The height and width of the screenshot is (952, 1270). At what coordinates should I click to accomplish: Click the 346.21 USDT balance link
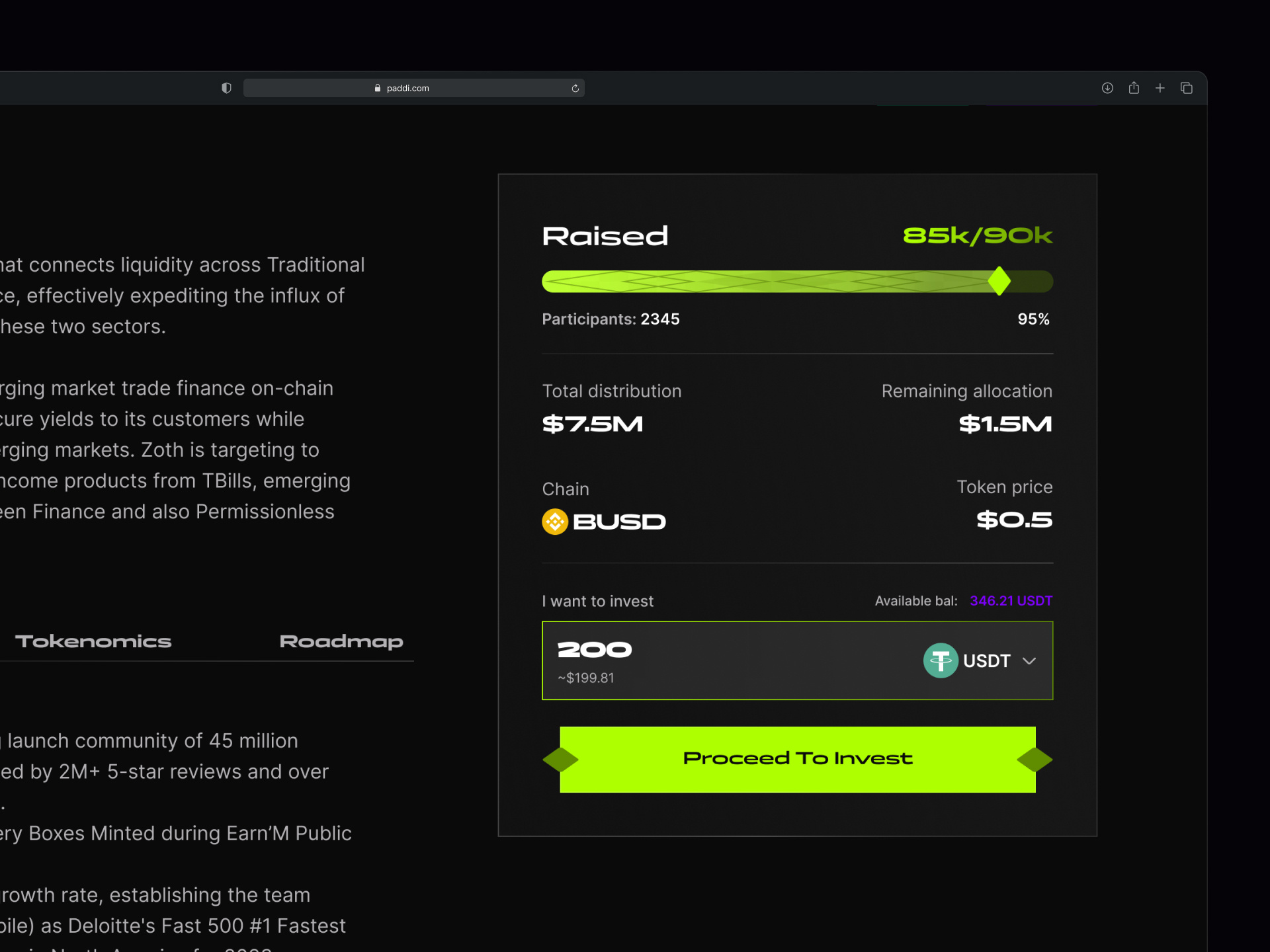pyautogui.click(x=1010, y=600)
